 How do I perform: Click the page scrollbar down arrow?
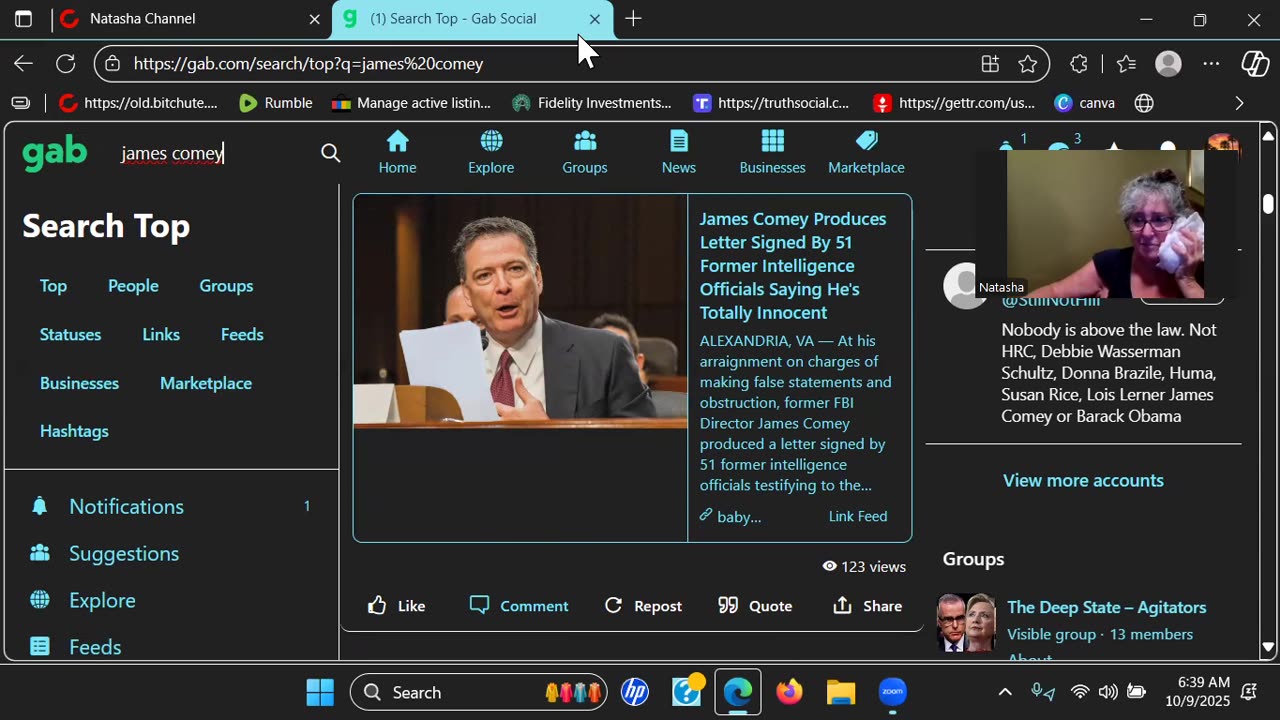[1268, 648]
